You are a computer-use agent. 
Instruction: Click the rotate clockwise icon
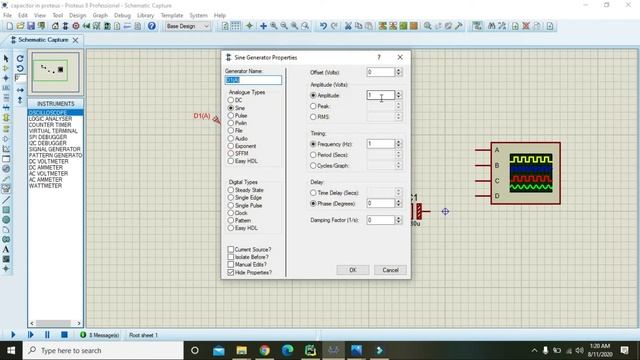(20, 58)
